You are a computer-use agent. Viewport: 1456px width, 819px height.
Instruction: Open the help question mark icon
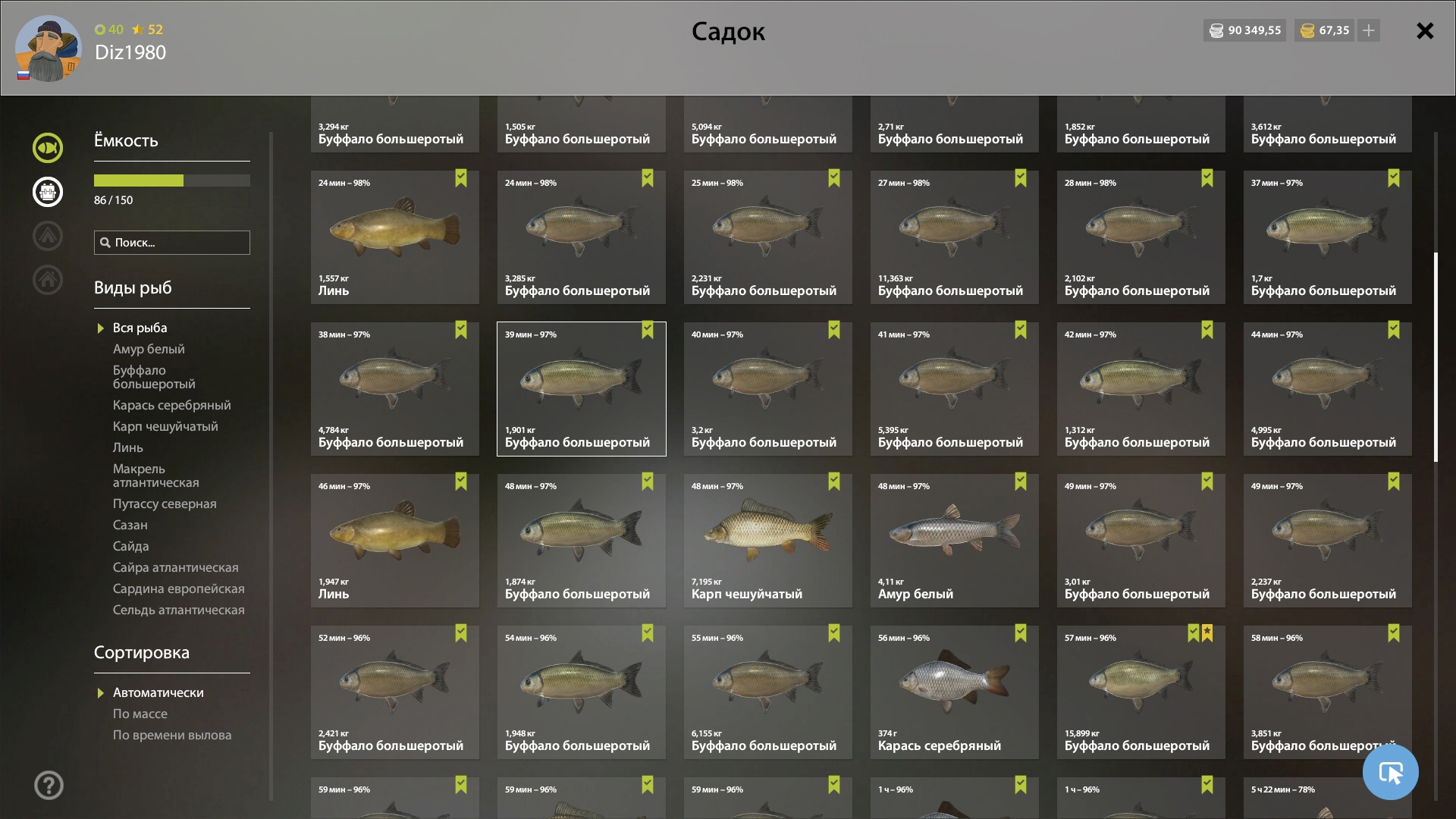[49, 785]
